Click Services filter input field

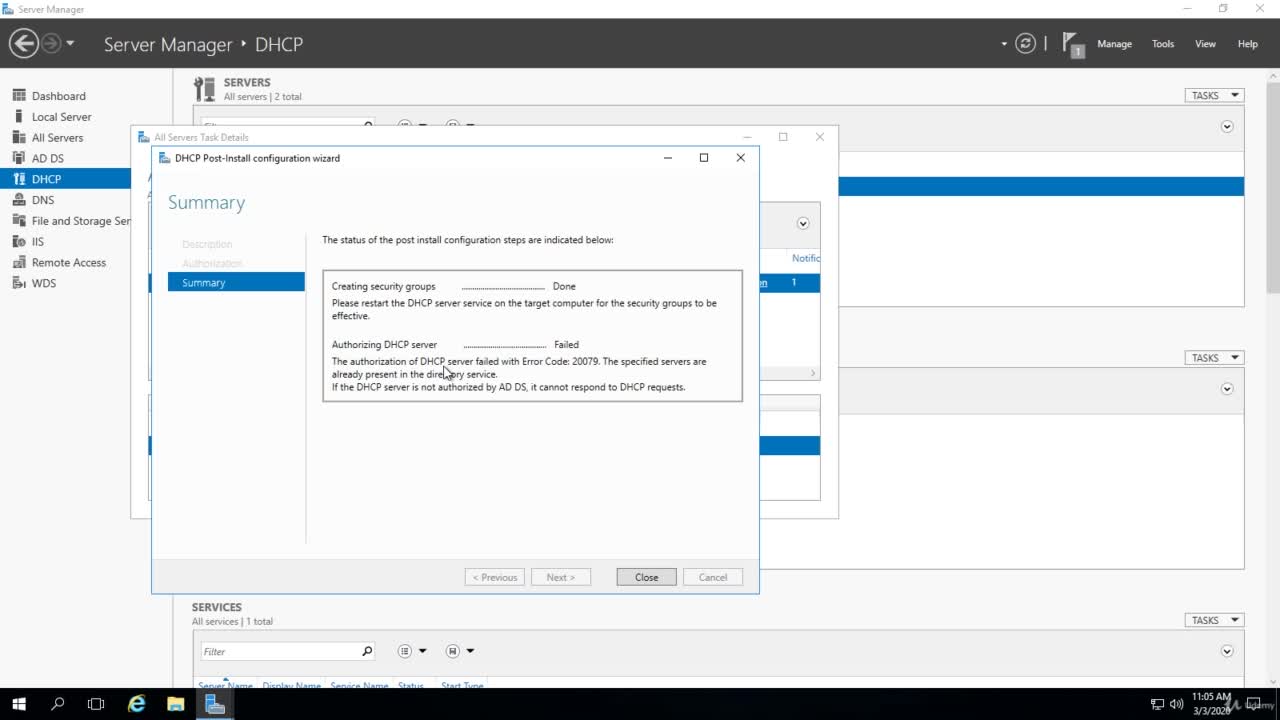280,651
